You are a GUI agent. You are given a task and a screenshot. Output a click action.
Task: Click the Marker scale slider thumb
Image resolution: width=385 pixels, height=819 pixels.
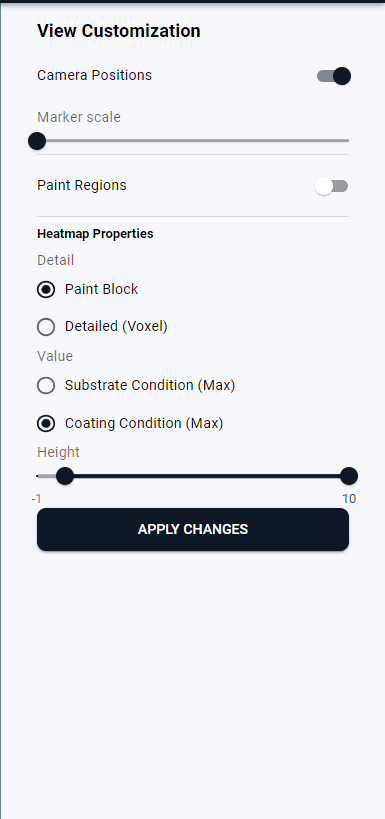click(37, 141)
